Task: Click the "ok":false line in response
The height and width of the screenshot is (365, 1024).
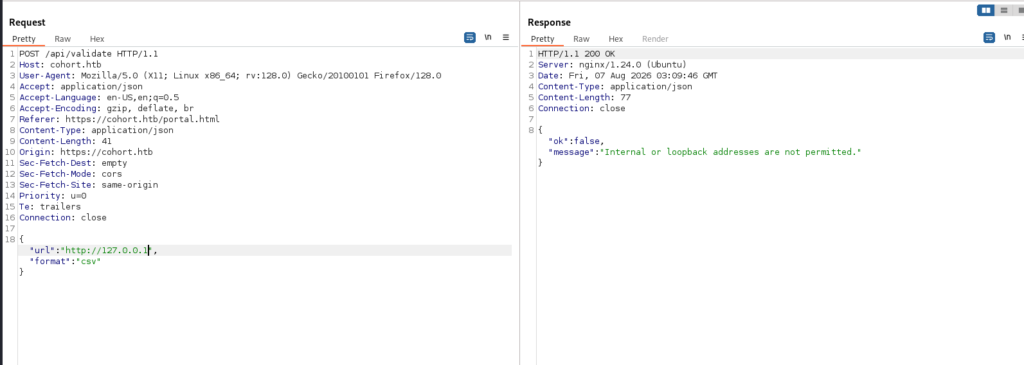Action: pyautogui.click(x=577, y=141)
